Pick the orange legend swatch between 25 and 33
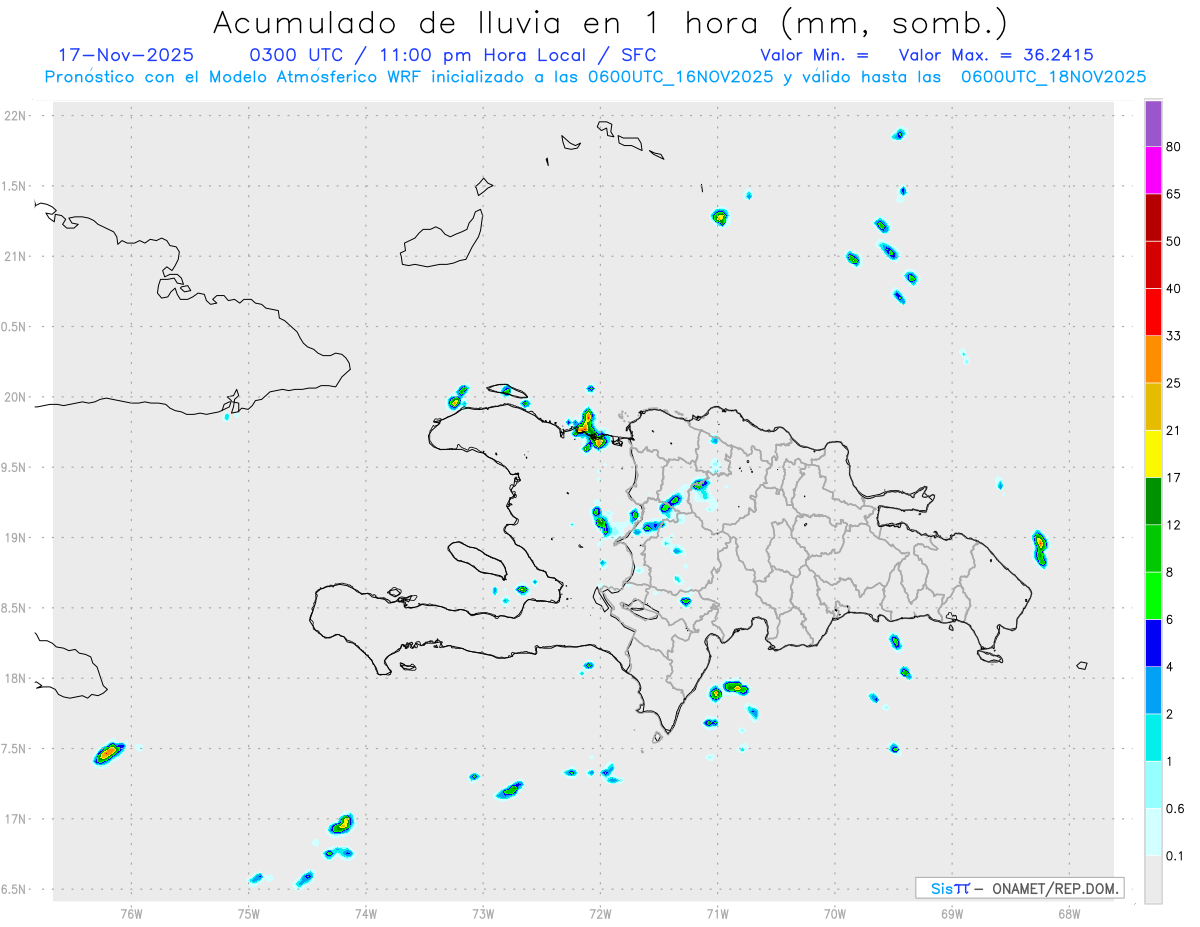The width and height of the screenshot is (1200, 927). [1153, 359]
